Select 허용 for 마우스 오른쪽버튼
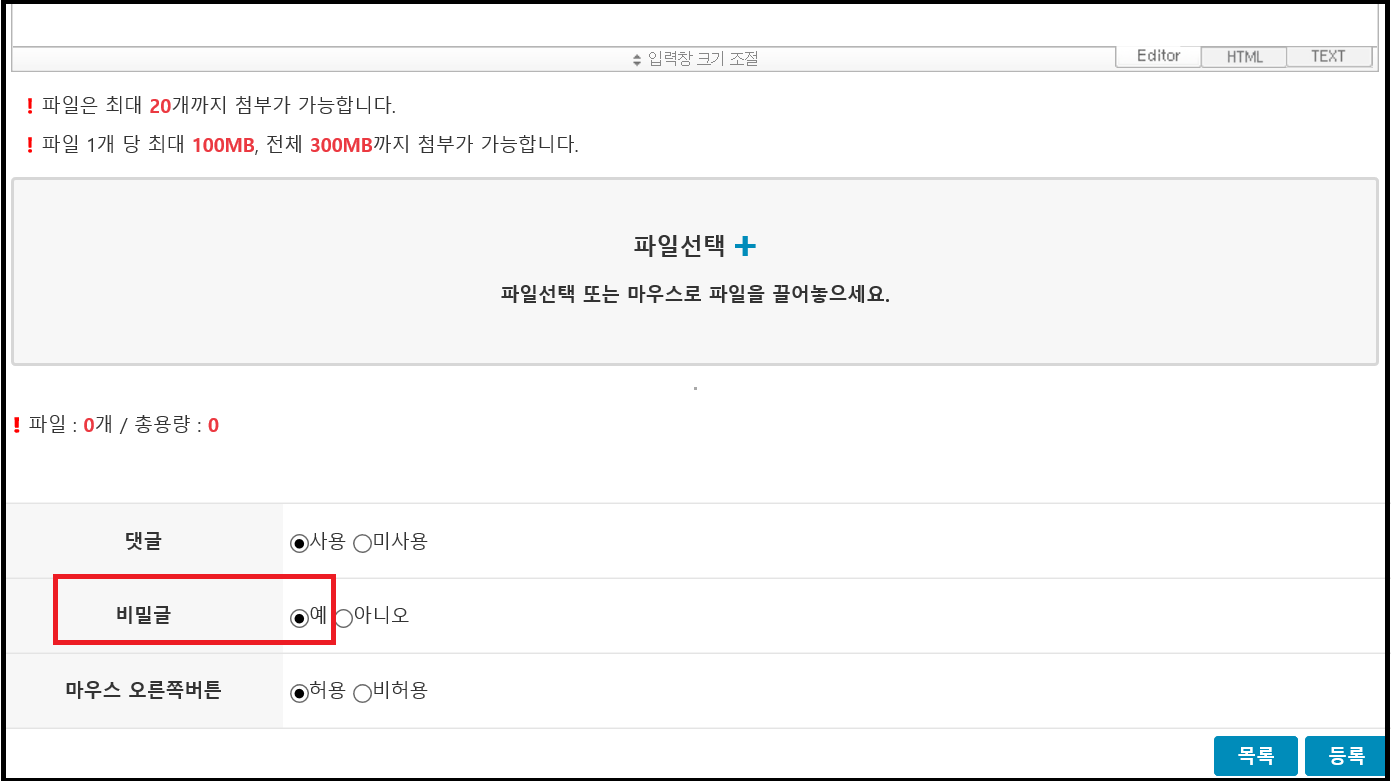This screenshot has width=1391, height=781. 298,693
